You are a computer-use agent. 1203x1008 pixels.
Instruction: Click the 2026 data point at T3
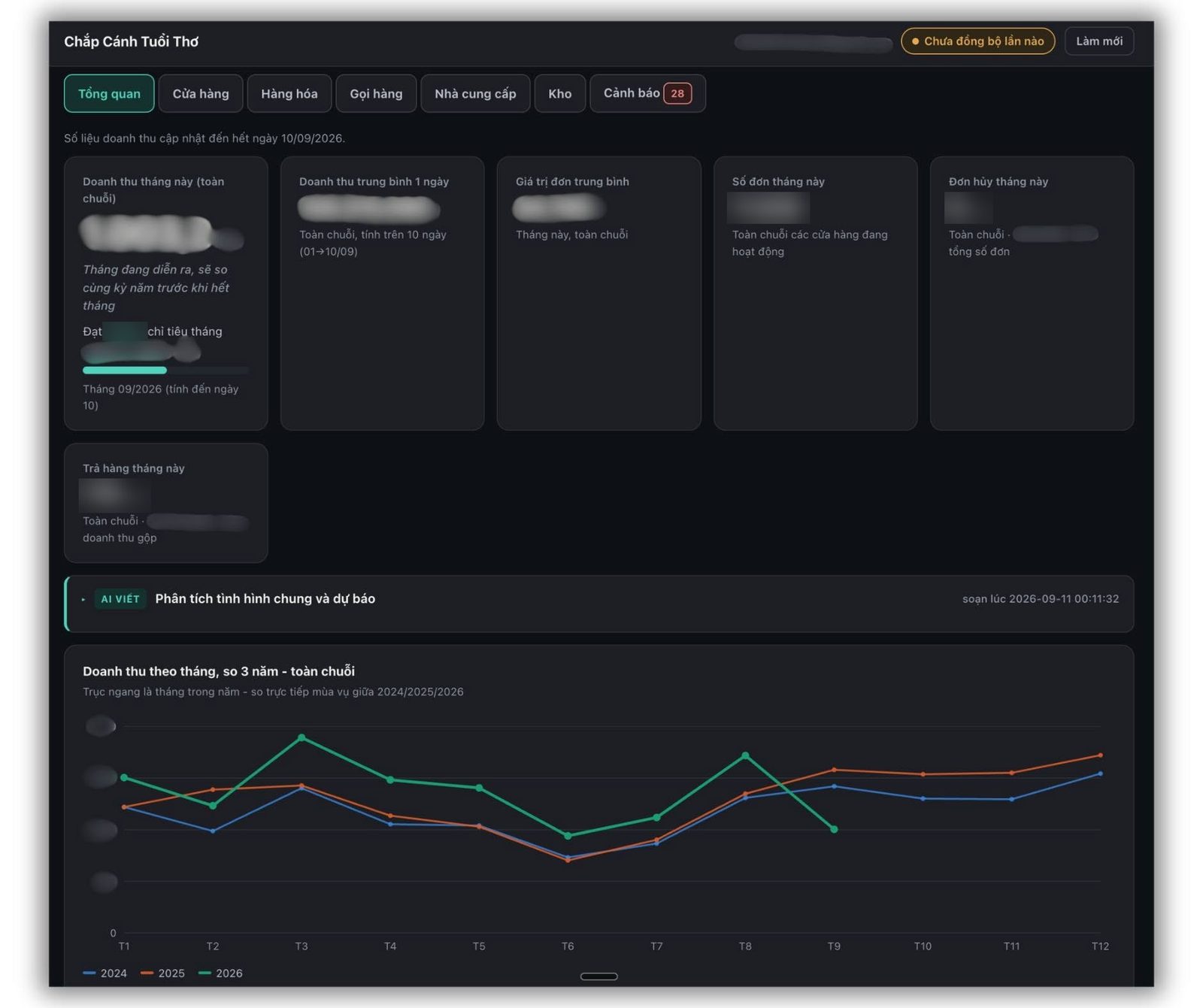point(302,737)
